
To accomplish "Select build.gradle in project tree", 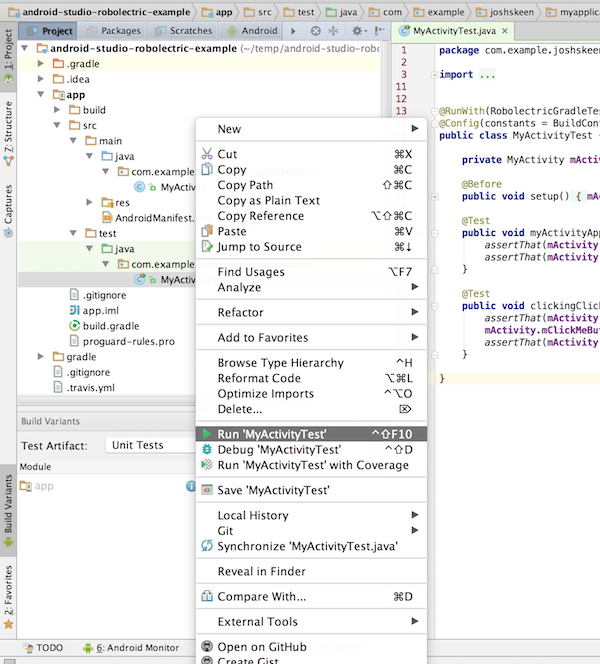I will click(x=104, y=326).
